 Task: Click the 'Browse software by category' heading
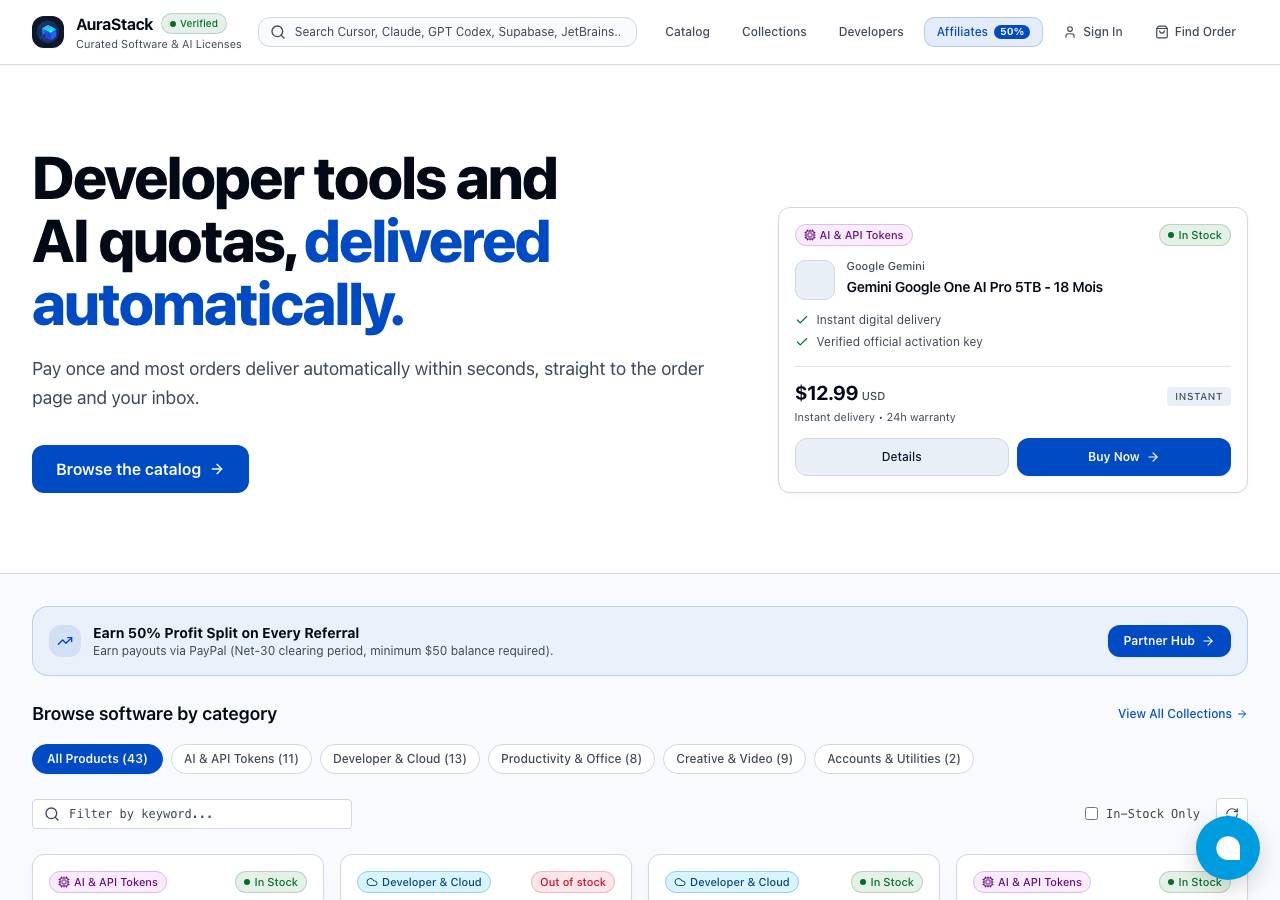[x=155, y=714]
